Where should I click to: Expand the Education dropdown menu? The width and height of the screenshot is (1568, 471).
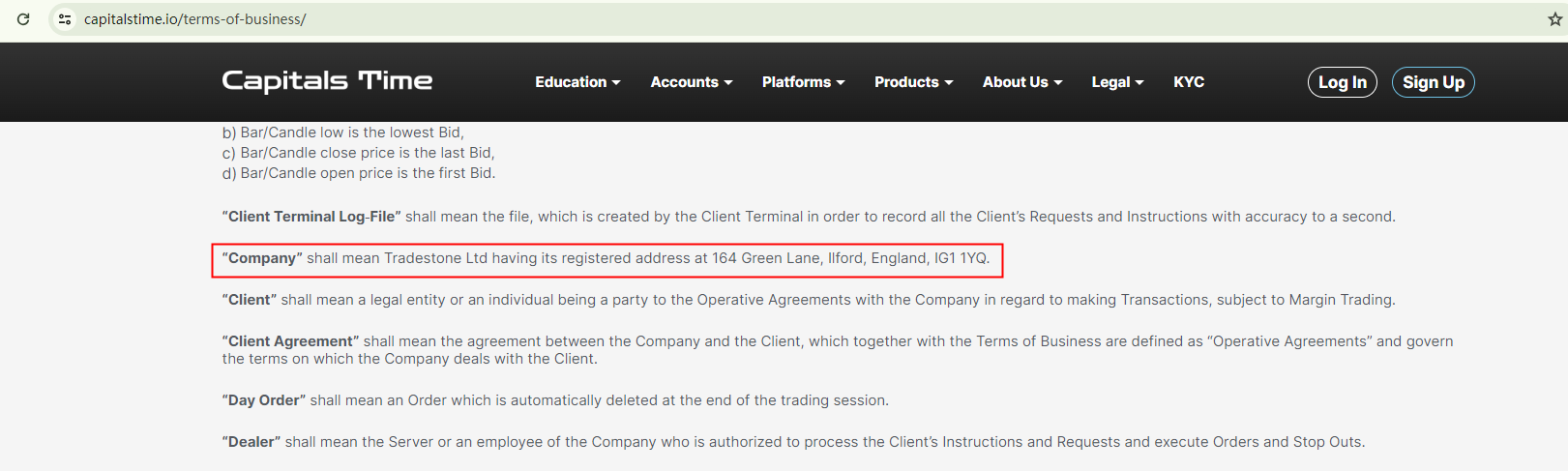coord(577,82)
